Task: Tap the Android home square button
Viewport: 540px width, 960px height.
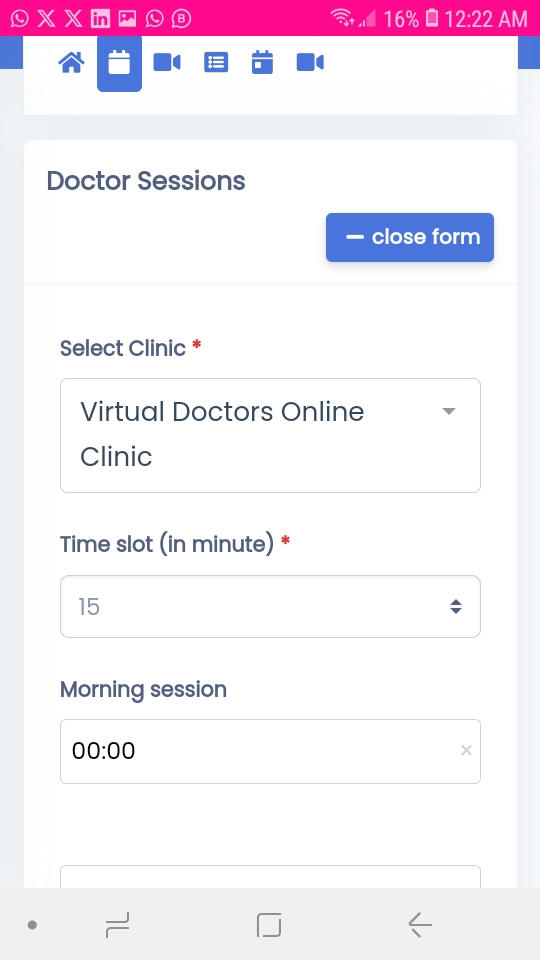Action: tap(269, 924)
